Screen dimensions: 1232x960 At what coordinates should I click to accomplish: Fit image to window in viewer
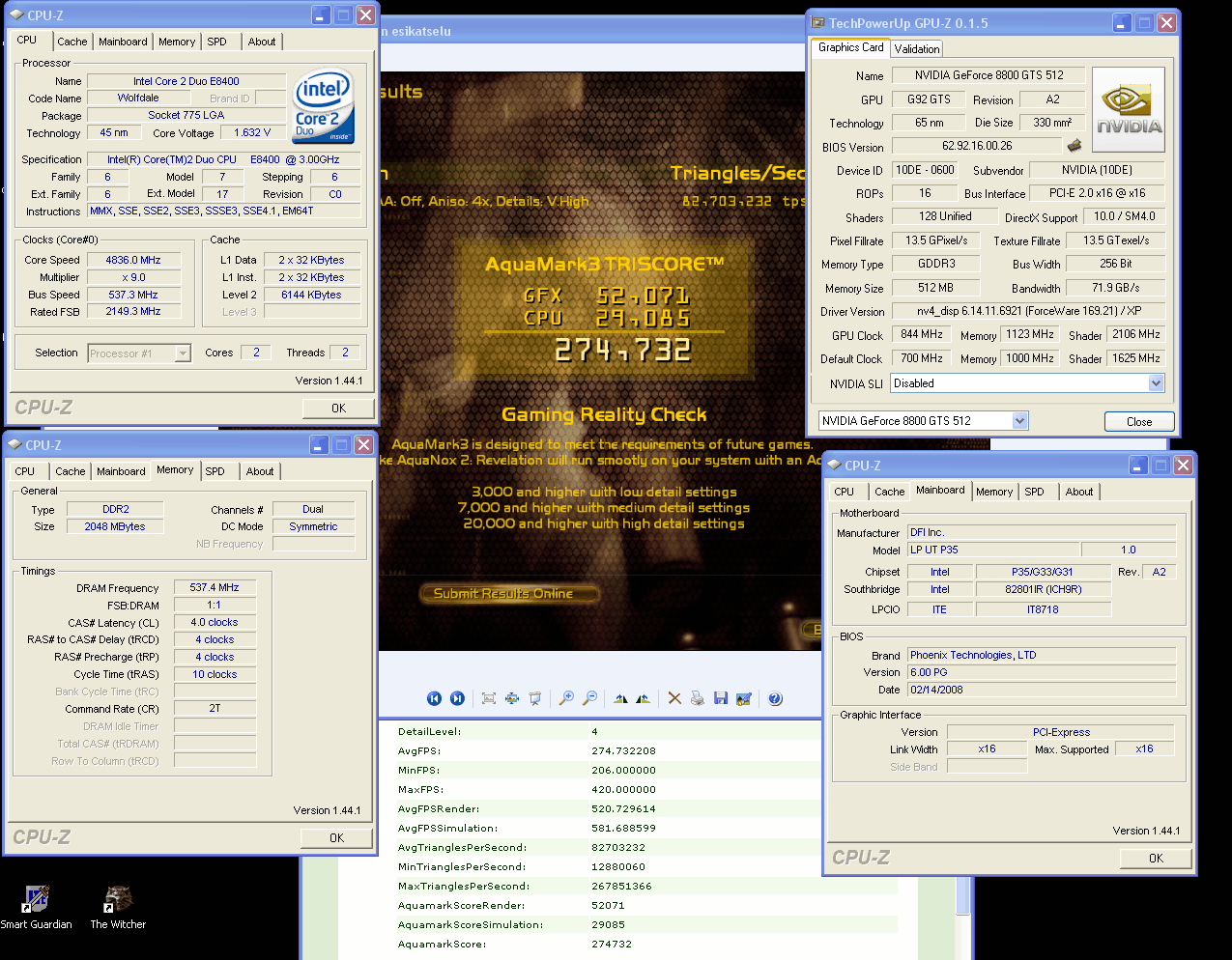(x=488, y=698)
